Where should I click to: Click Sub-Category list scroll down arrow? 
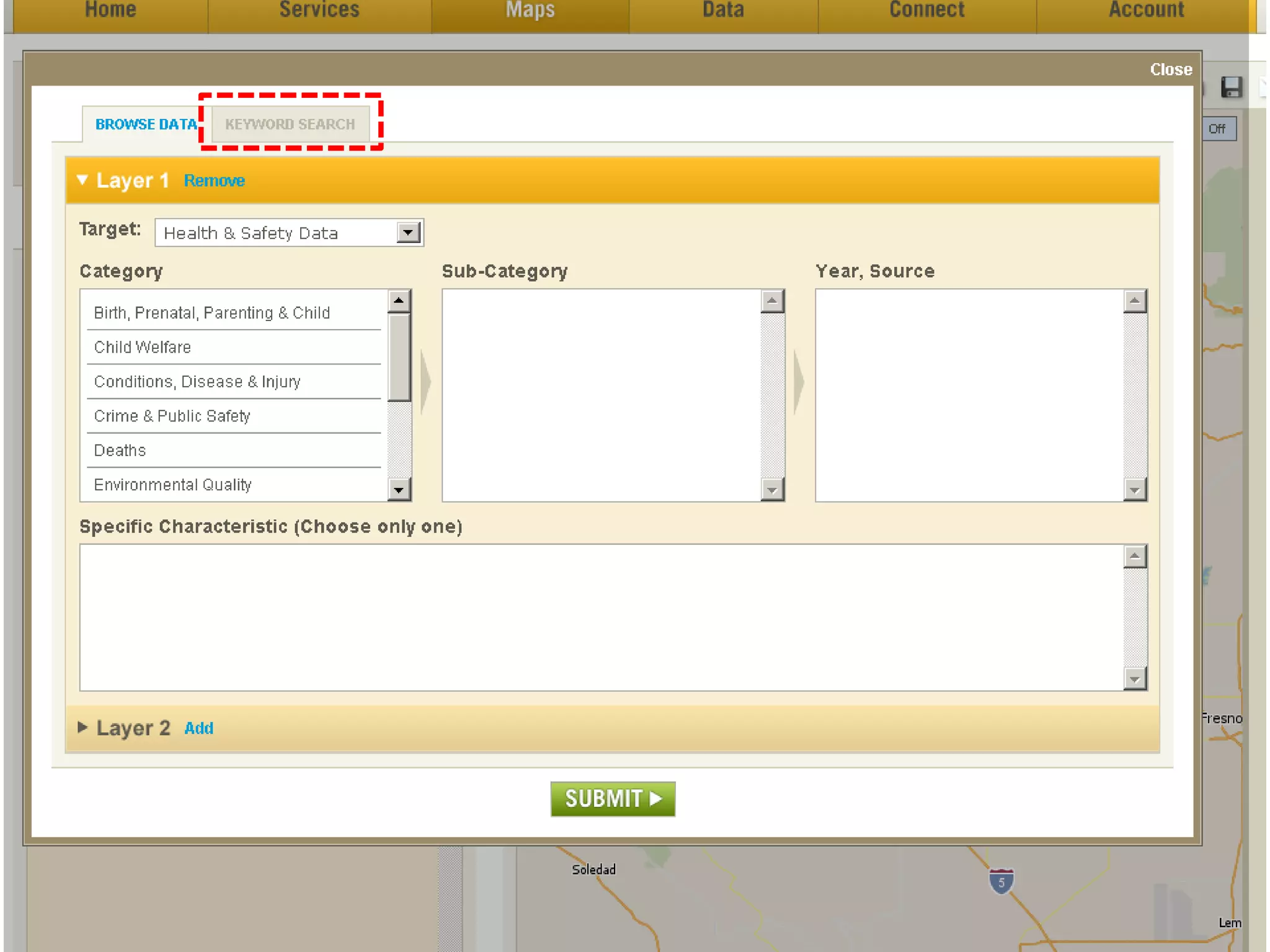point(772,490)
